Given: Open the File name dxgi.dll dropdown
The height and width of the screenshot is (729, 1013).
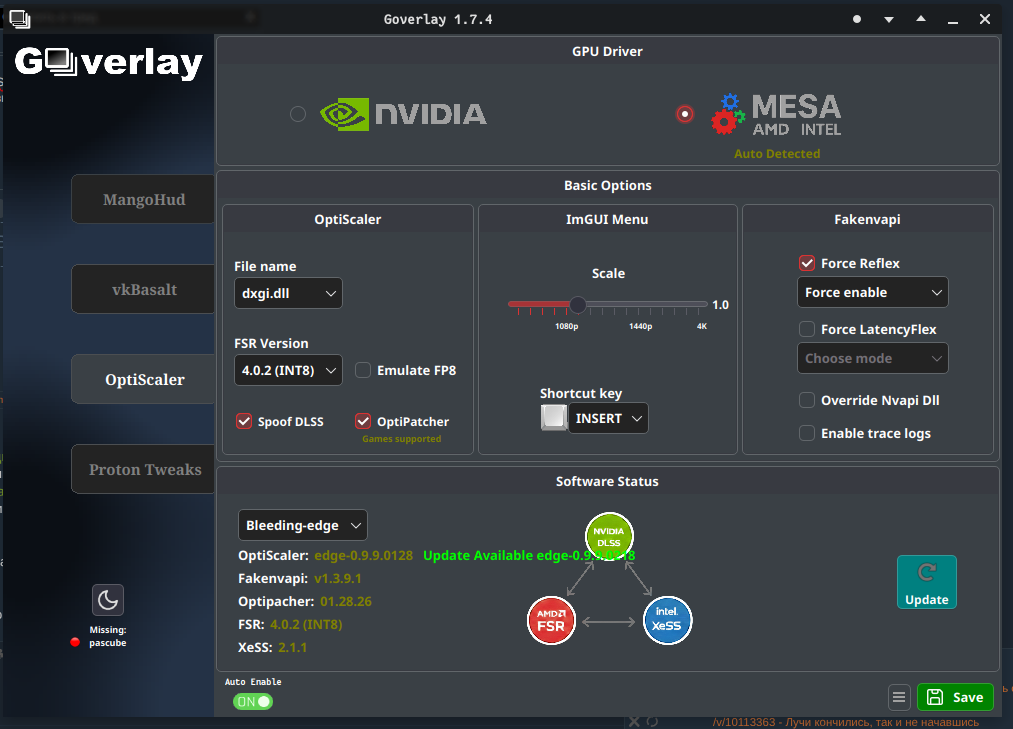Looking at the screenshot, I should pyautogui.click(x=288, y=293).
